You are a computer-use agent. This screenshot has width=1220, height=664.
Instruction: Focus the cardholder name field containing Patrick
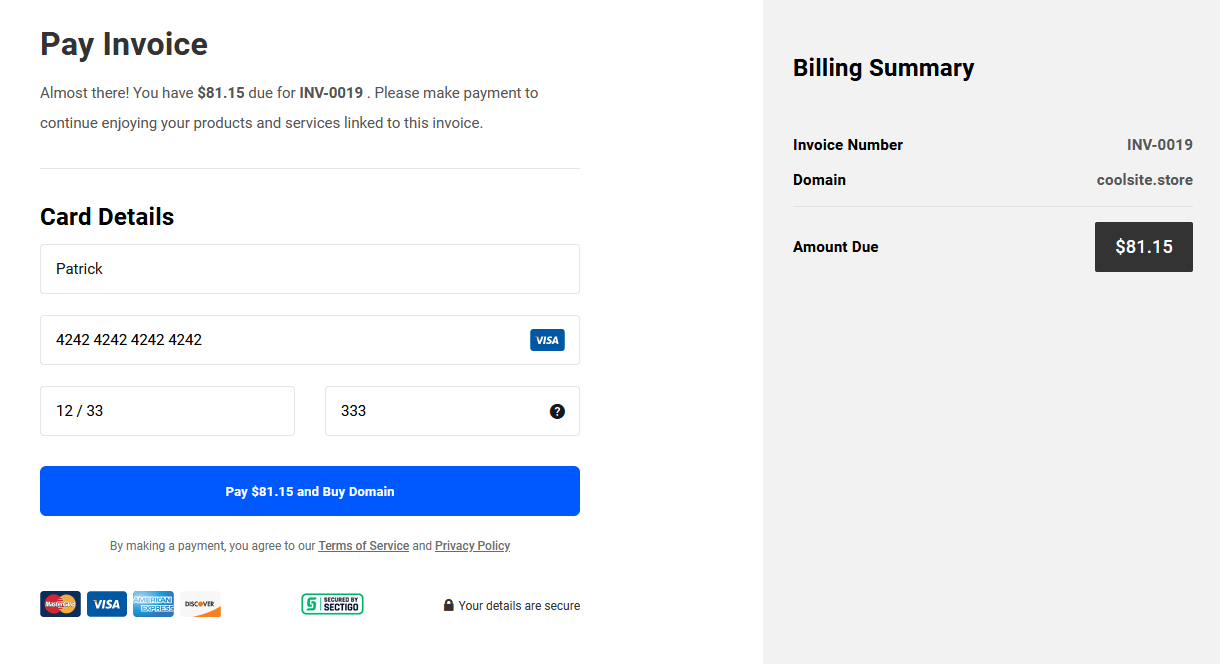coord(310,269)
